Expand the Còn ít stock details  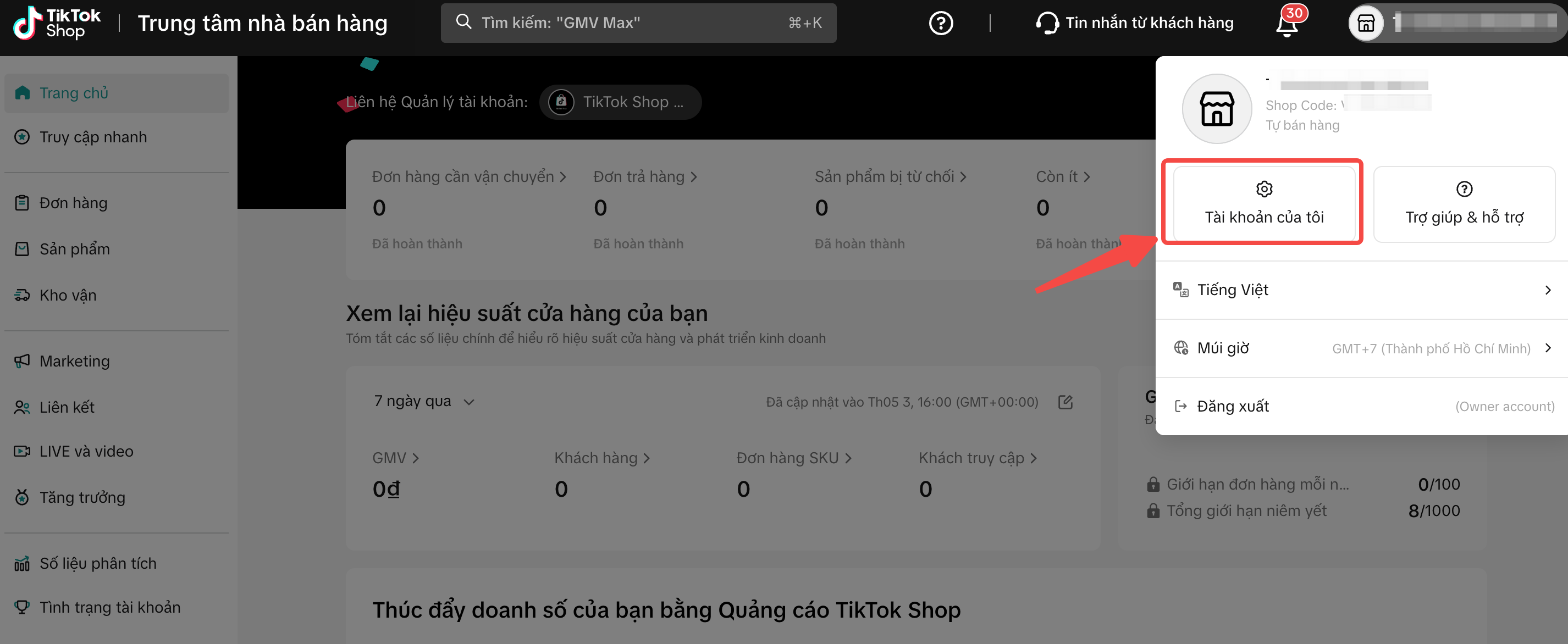(x=1063, y=176)
